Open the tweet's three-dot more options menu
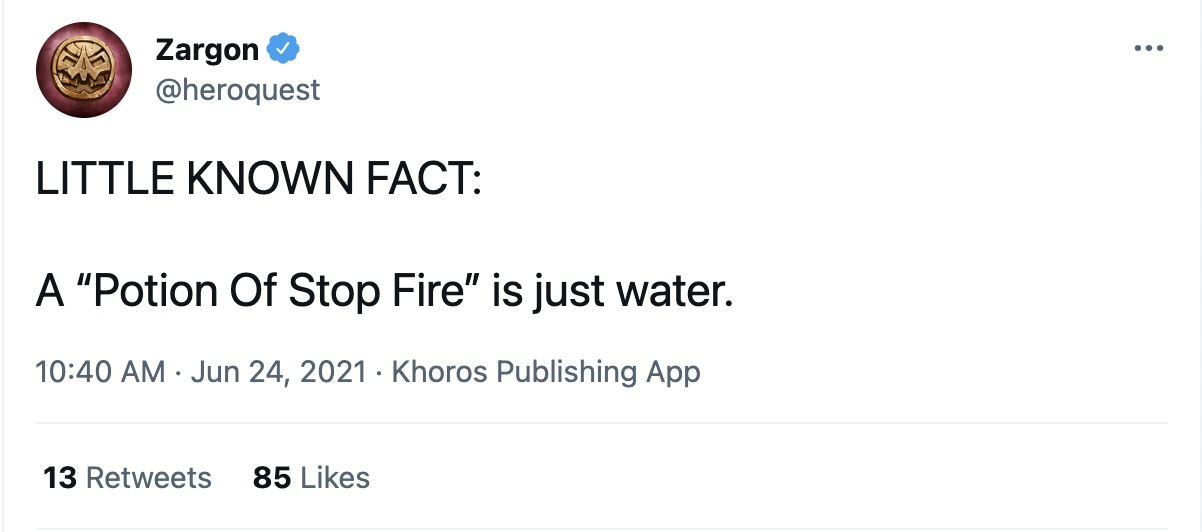This screenshot has width=1202, height=532. click(x=1149, y=49)
